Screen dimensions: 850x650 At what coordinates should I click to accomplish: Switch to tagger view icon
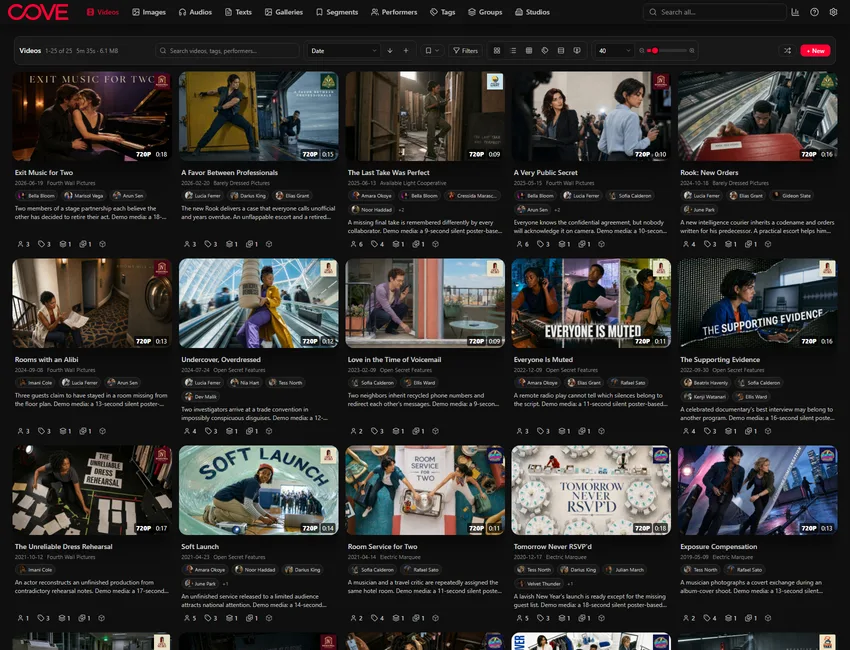pyautogui.click(x=545, y=50)
